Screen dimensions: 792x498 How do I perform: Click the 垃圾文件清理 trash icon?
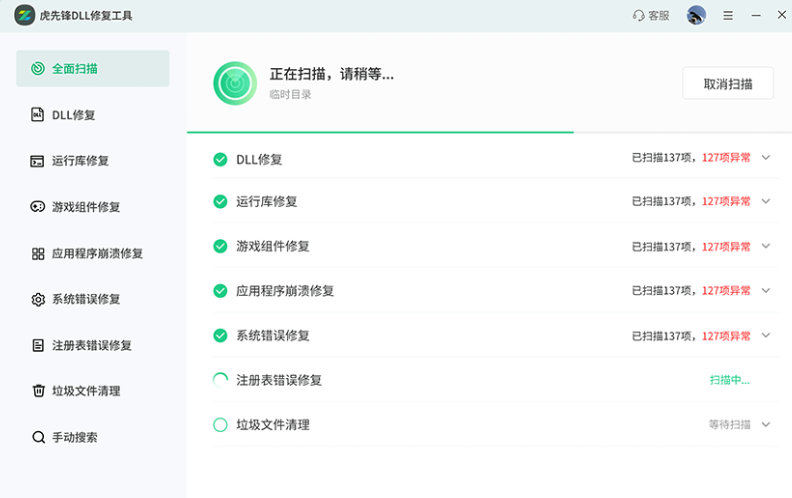click(x=38, y=391)
